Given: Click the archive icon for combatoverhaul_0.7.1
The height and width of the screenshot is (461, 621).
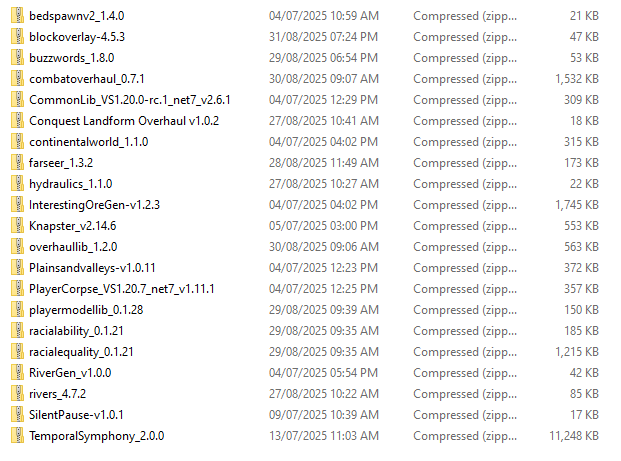Looking at the screenshot, I should 17,78.
